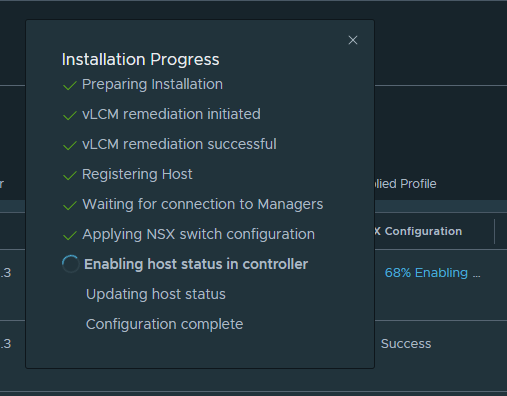Click the Updating host status step
The image size is (507, 396).
click(156, 294)
